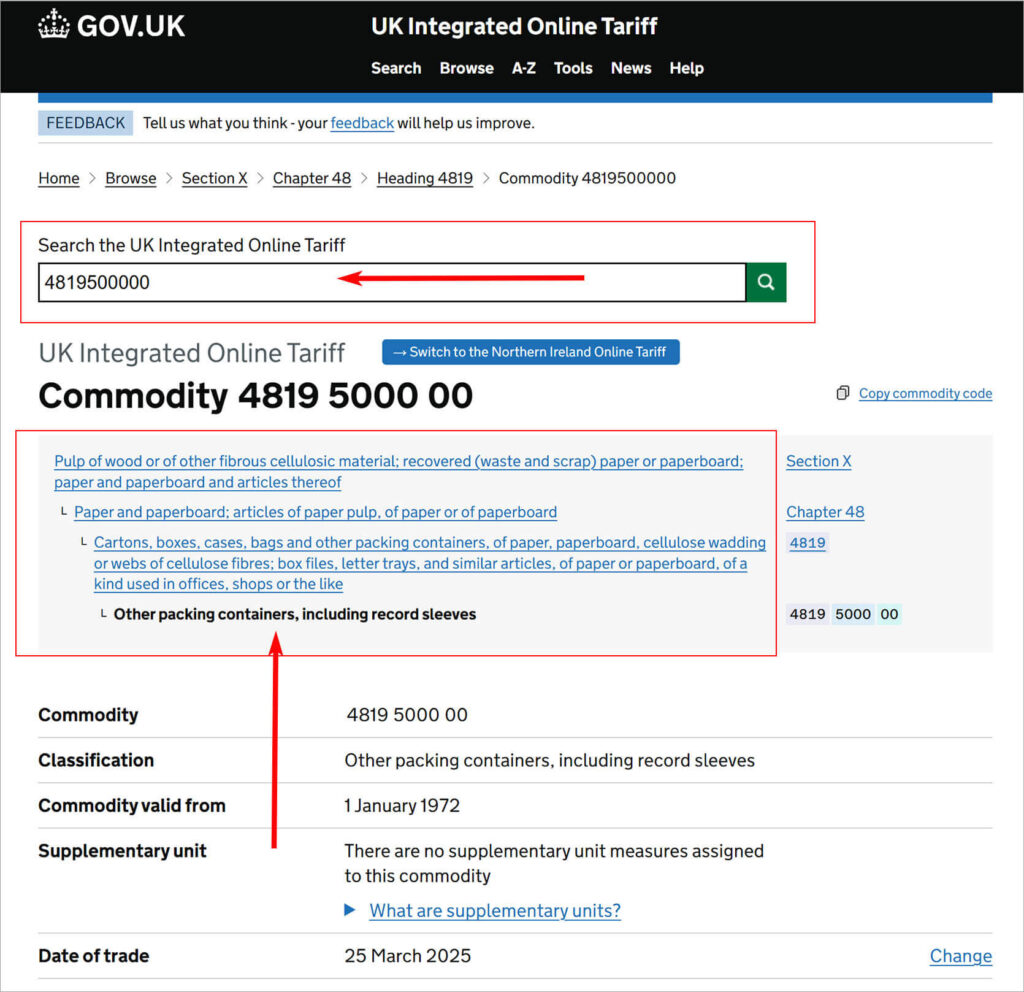1024x992 pixels.
Task: Click the green search magnifier button
Action: [766, 283]
